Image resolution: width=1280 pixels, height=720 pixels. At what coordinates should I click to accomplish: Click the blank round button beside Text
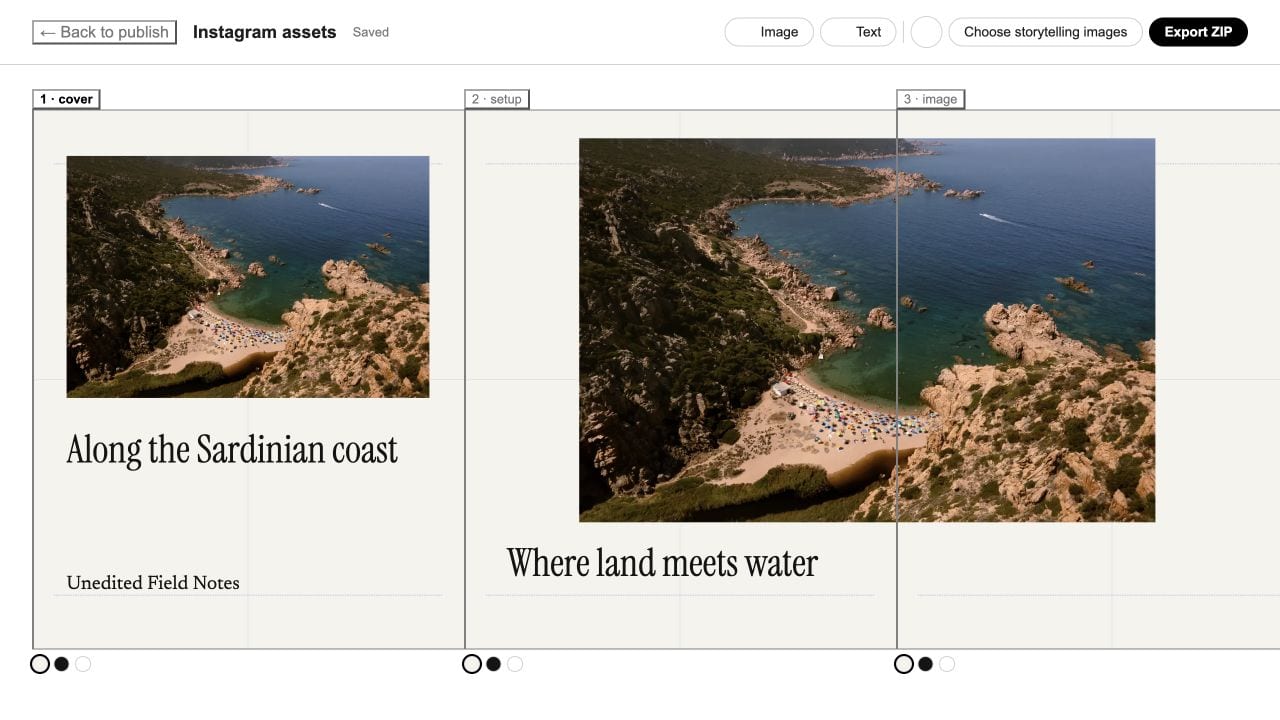tap(927, 32)
